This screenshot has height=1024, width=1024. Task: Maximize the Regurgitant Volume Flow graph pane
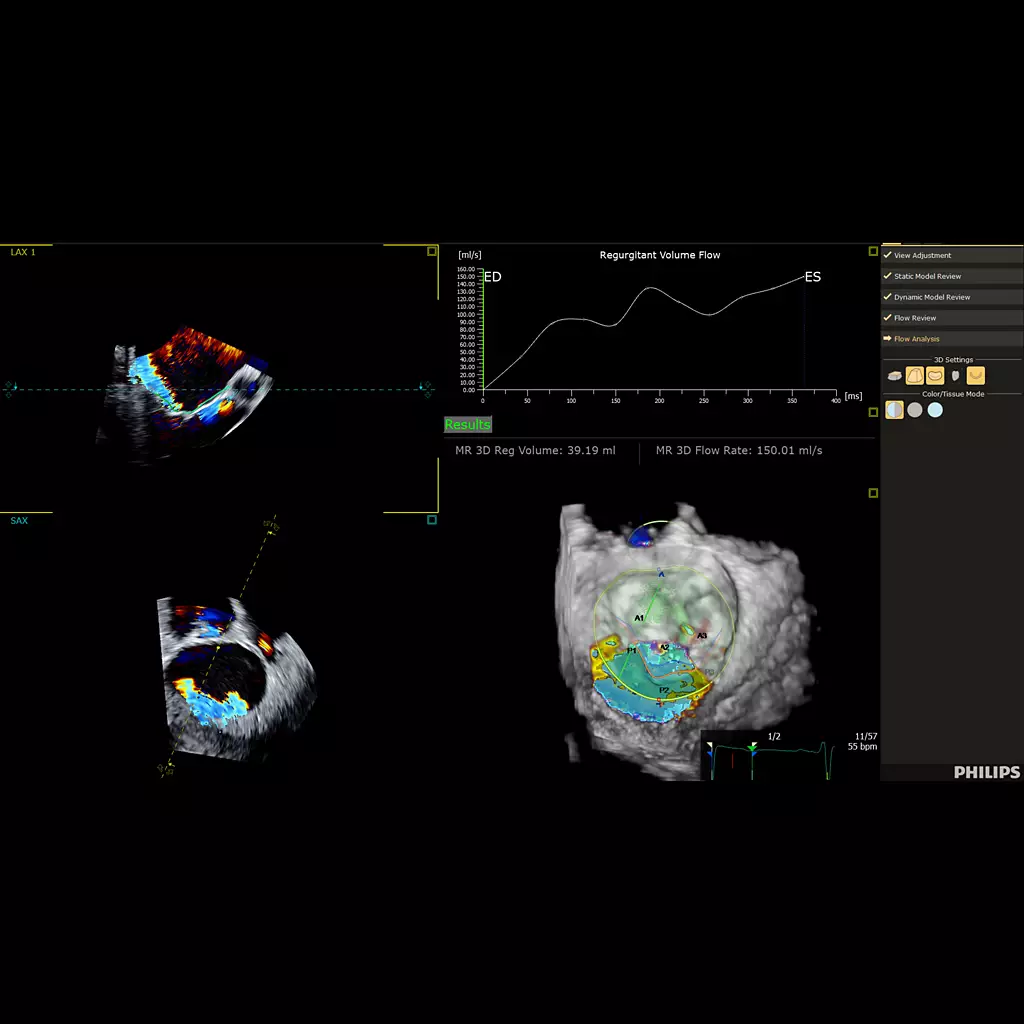[x=873, y=252]
